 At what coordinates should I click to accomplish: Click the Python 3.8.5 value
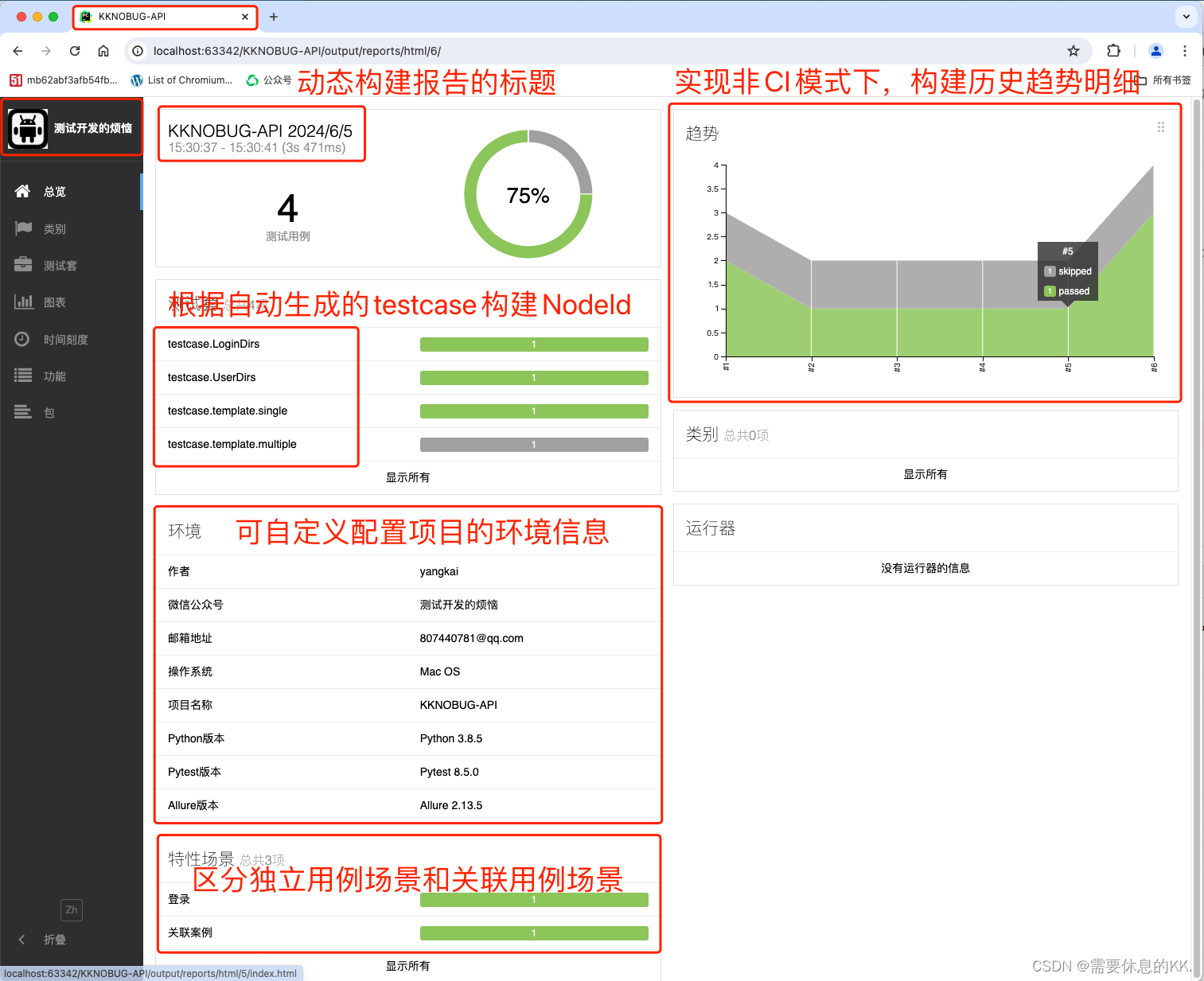click(451, 738)
